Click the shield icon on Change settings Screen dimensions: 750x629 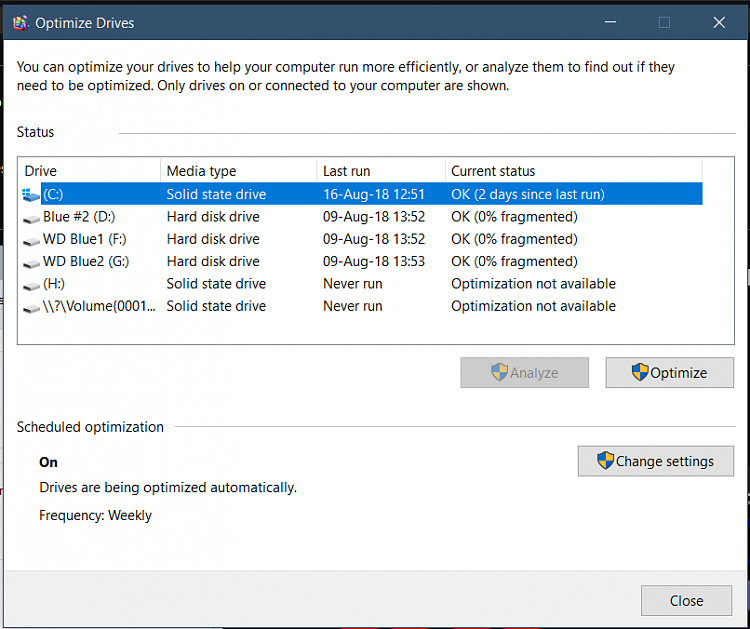tap(605, 460)
